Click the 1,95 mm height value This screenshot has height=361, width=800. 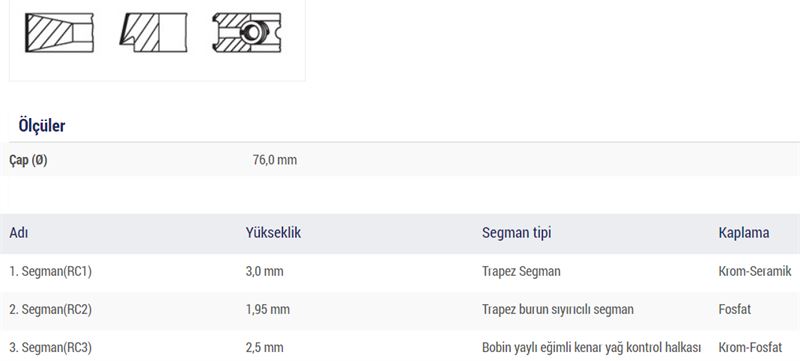(x=267, y=310)
